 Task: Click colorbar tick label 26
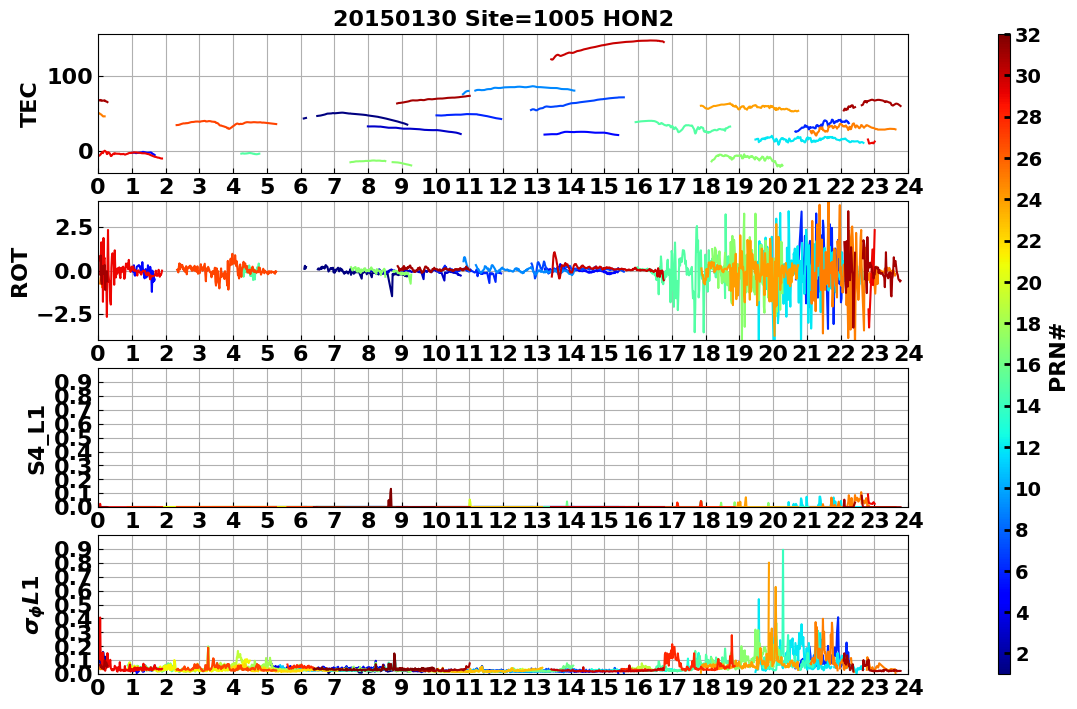coord(1028,159)
